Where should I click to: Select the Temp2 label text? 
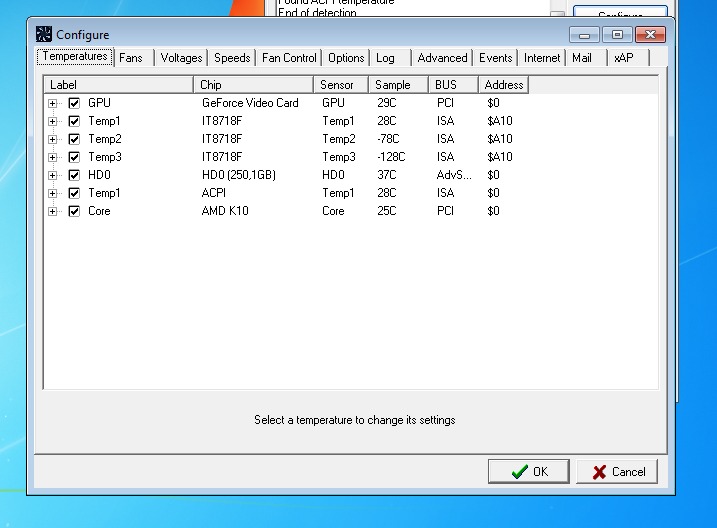click(x=105, y=139)
